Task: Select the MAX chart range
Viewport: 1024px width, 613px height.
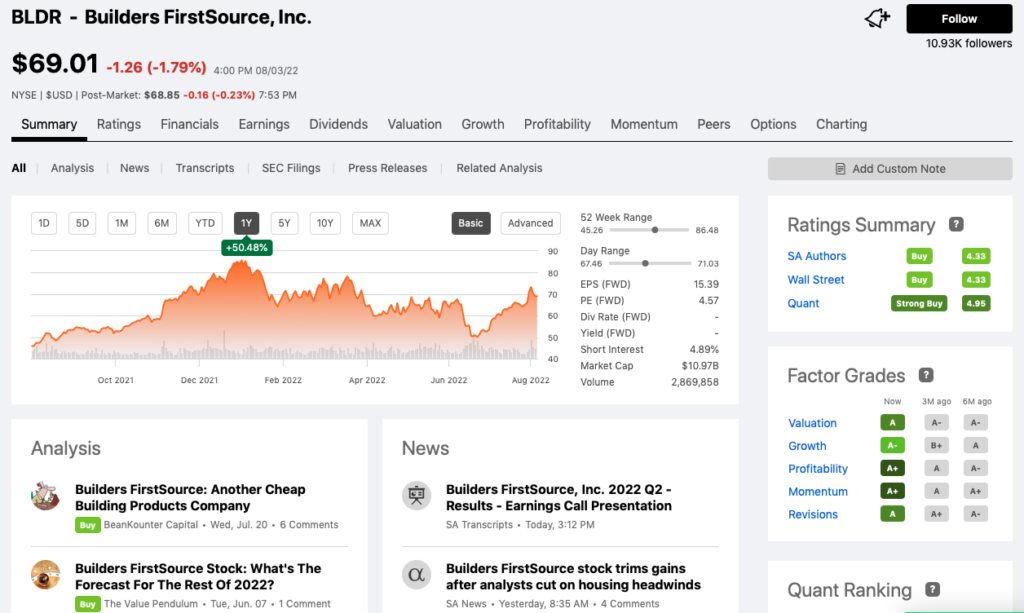Action: coord(370,223)
